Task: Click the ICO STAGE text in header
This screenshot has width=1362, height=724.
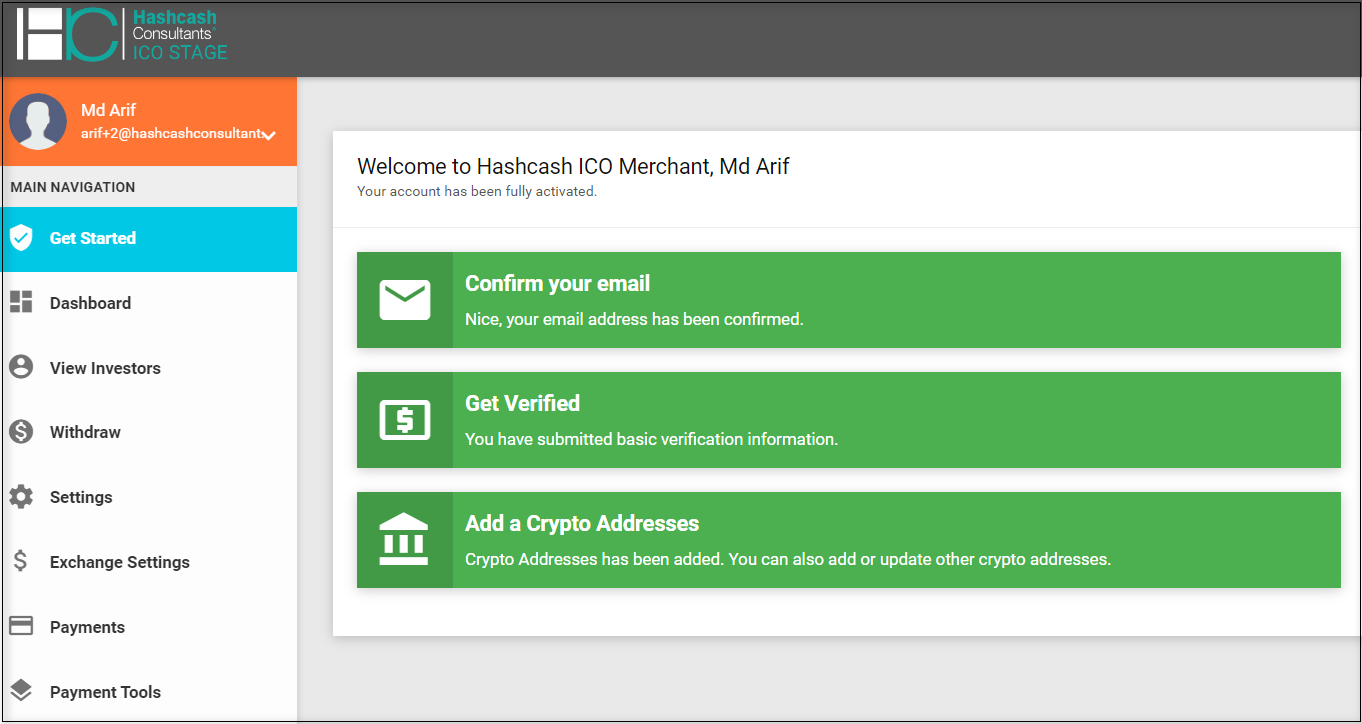Action: pos(180,52)
